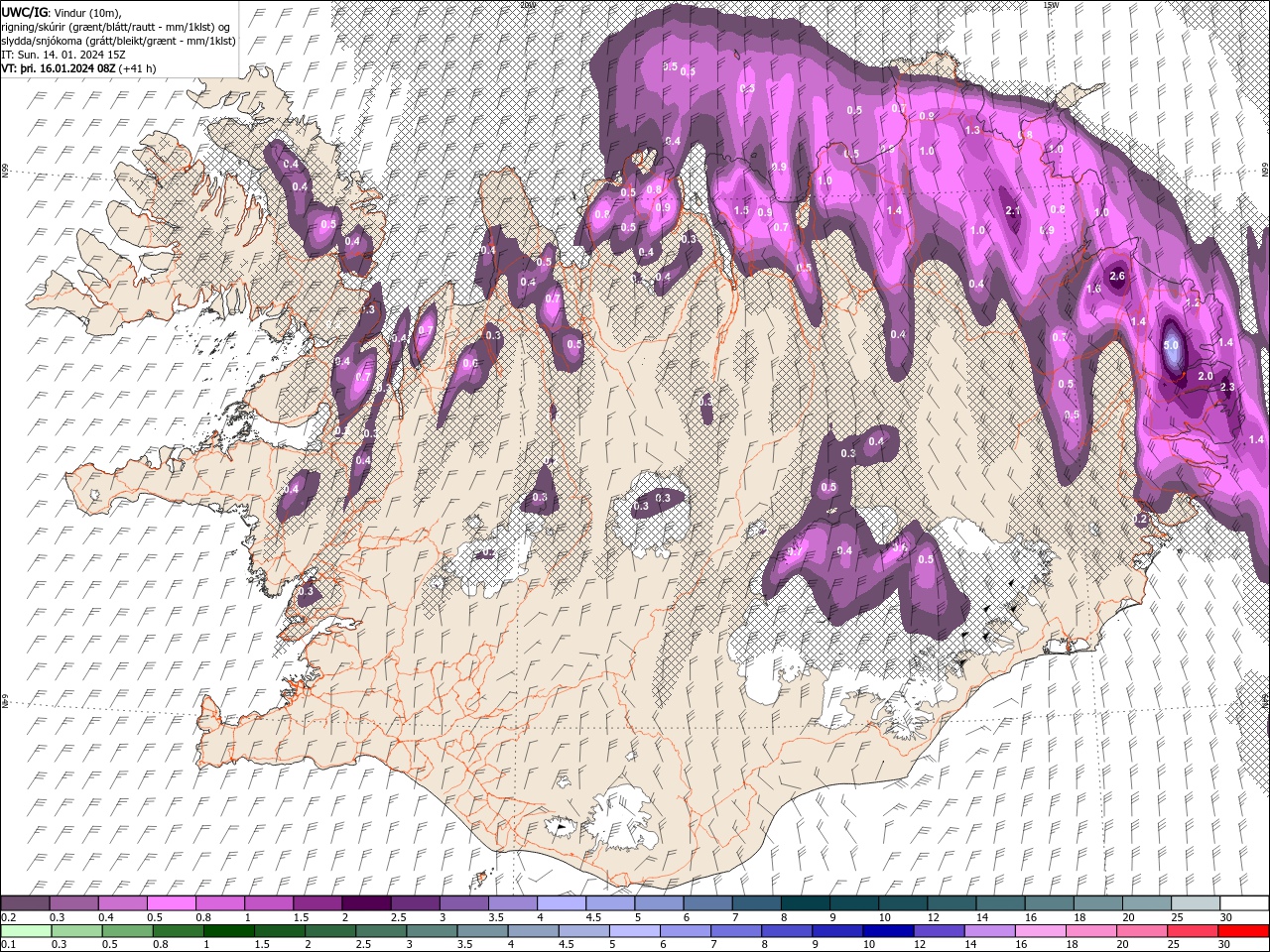Image resolution: width=1270 pixels, height=952 pixels.
Task: Select the white 30 swatch in upper legend
Action: tap(1245, 903)
